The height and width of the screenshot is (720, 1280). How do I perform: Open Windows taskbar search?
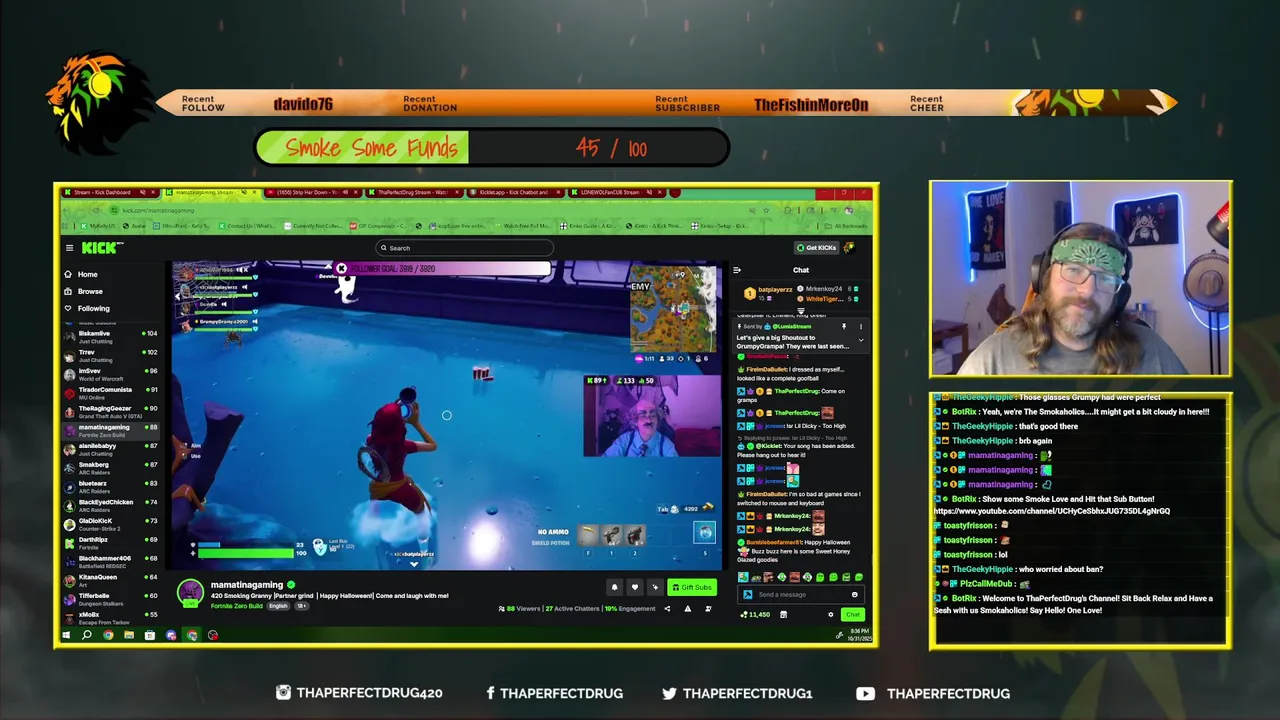[87, 635]
